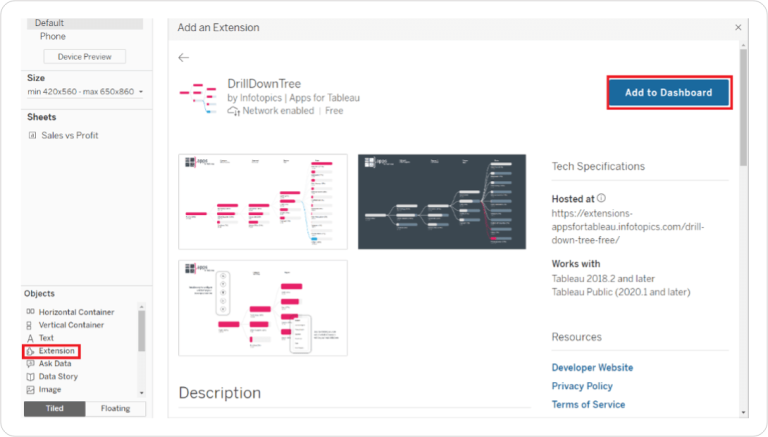This screenshot has height=437, width=768.
Task: Open the Size dropdown min 420x560
Action: pos(85,92)
